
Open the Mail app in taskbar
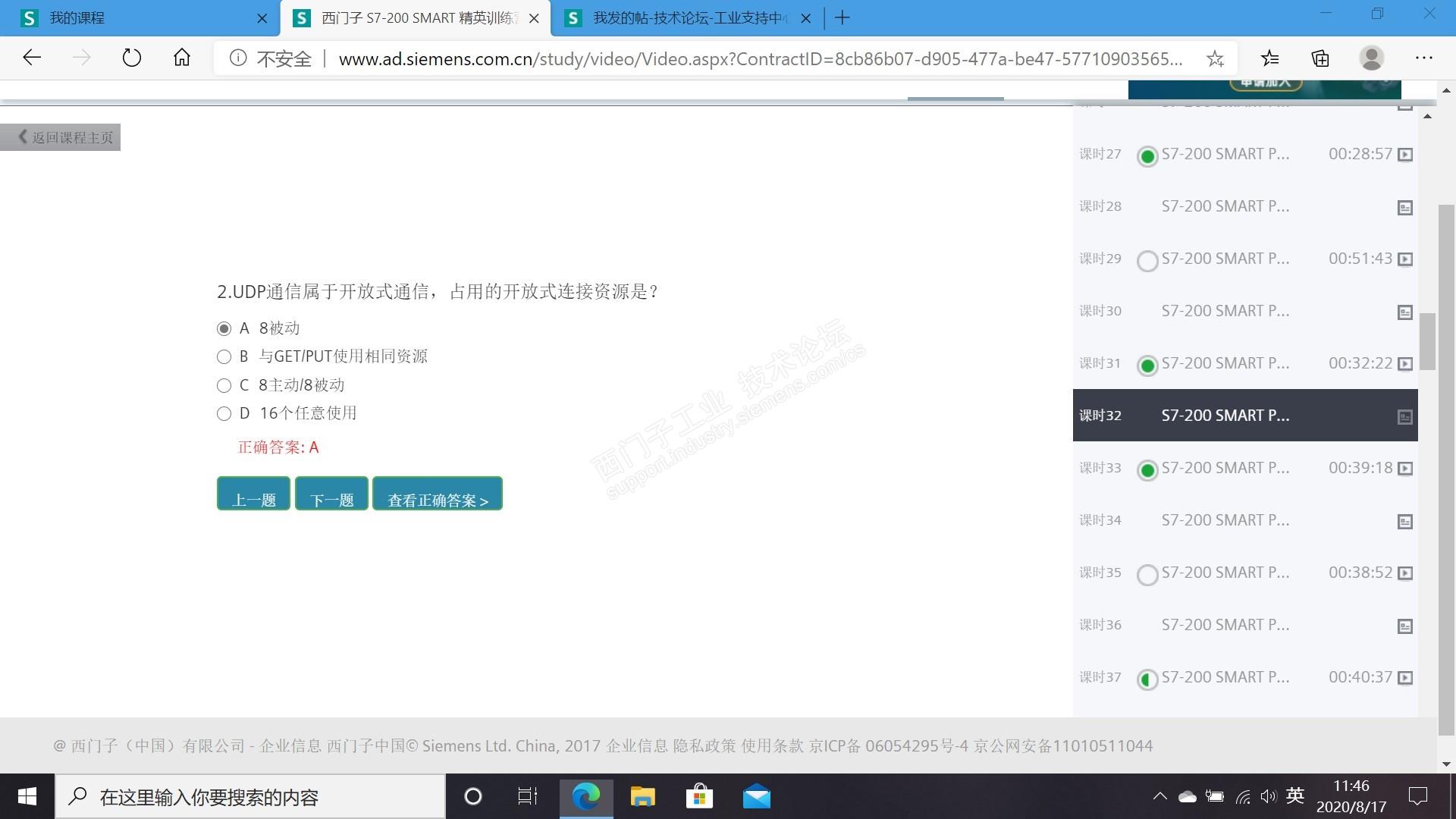[x=756, y=796]
